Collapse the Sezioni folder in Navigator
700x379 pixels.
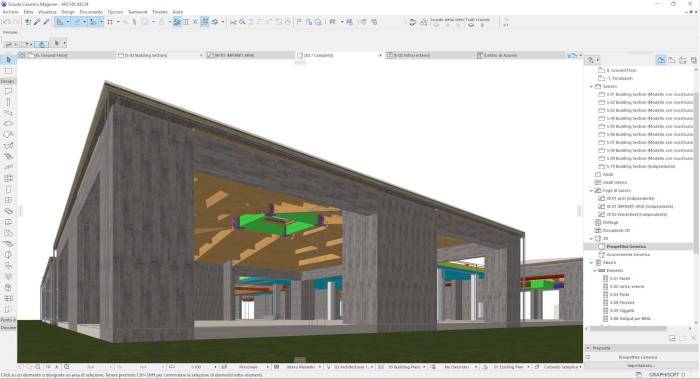coord(592,86)
